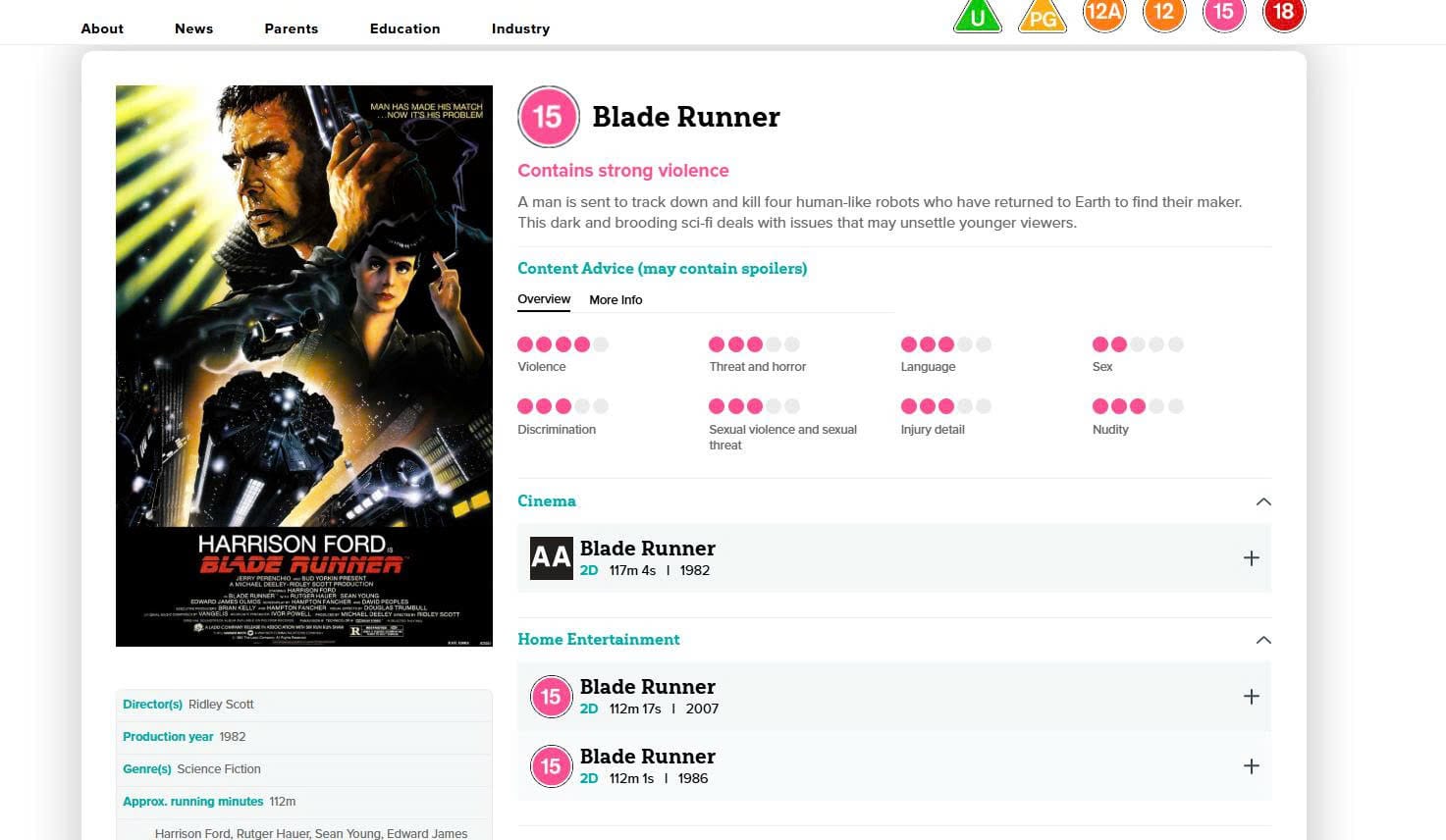Collapse the Cinema section chevron

(x=1263, y=501)
